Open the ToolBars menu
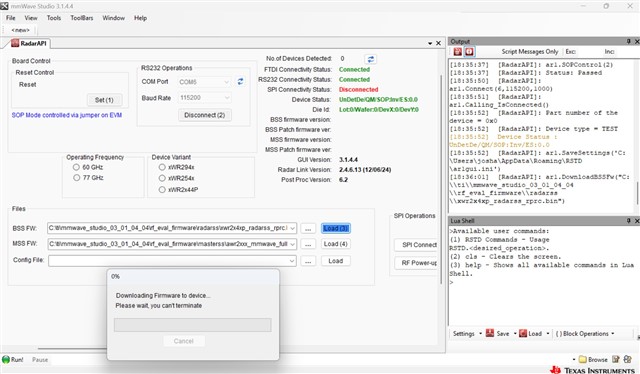Viewport: 640px width, 374px height. point(82,18)
